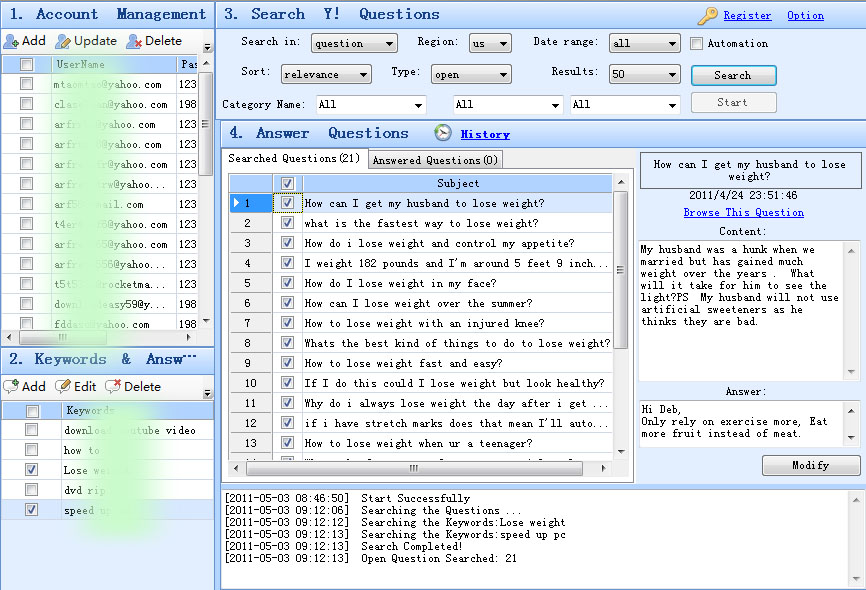
Task: Click the UserName column header
Action: point(114,64)
